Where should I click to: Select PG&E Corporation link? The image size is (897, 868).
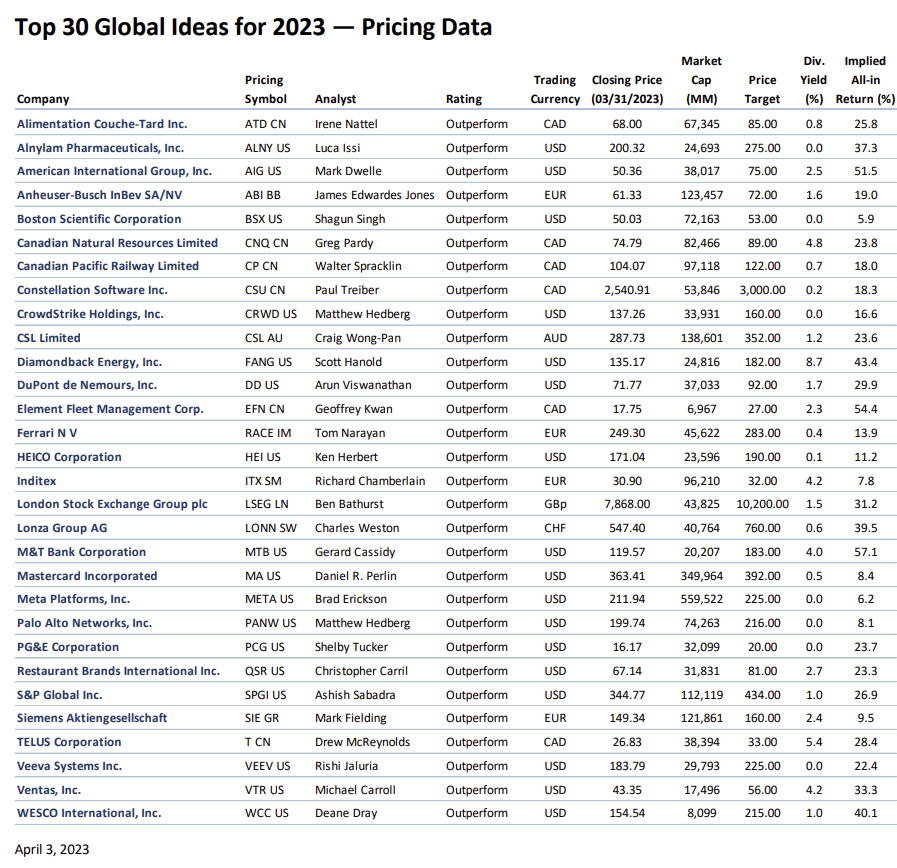coord(68,647)
